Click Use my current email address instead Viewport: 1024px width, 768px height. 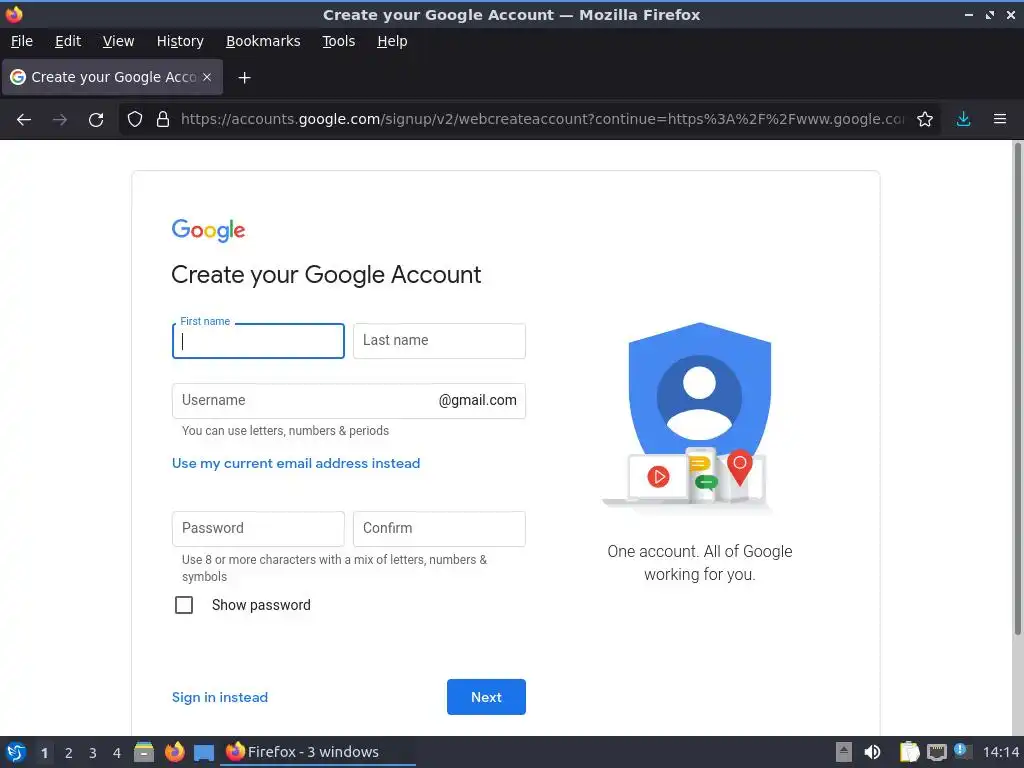point(296,463)
